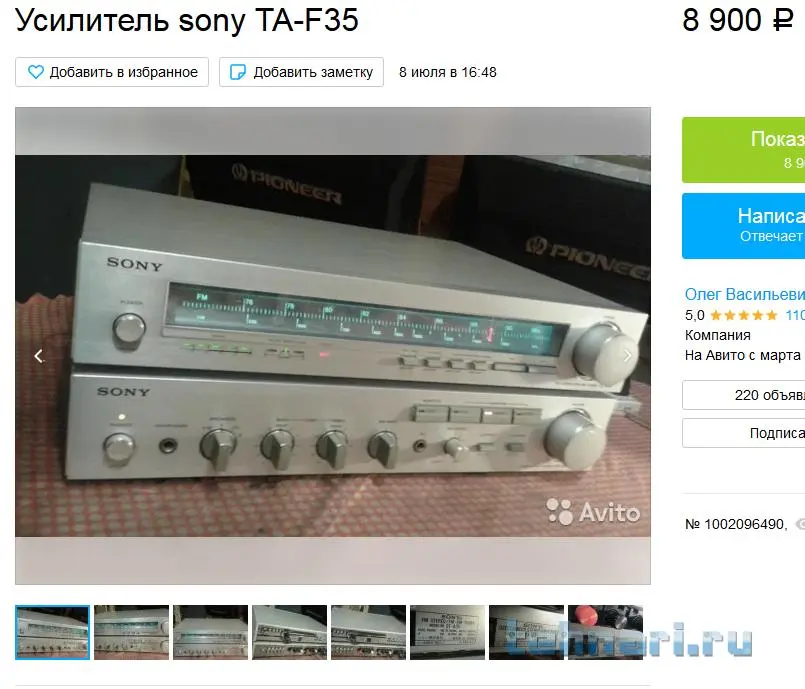Subscribe to the seller via Подписаться
This screenshot has height=689, width=805.
point(743,433)
